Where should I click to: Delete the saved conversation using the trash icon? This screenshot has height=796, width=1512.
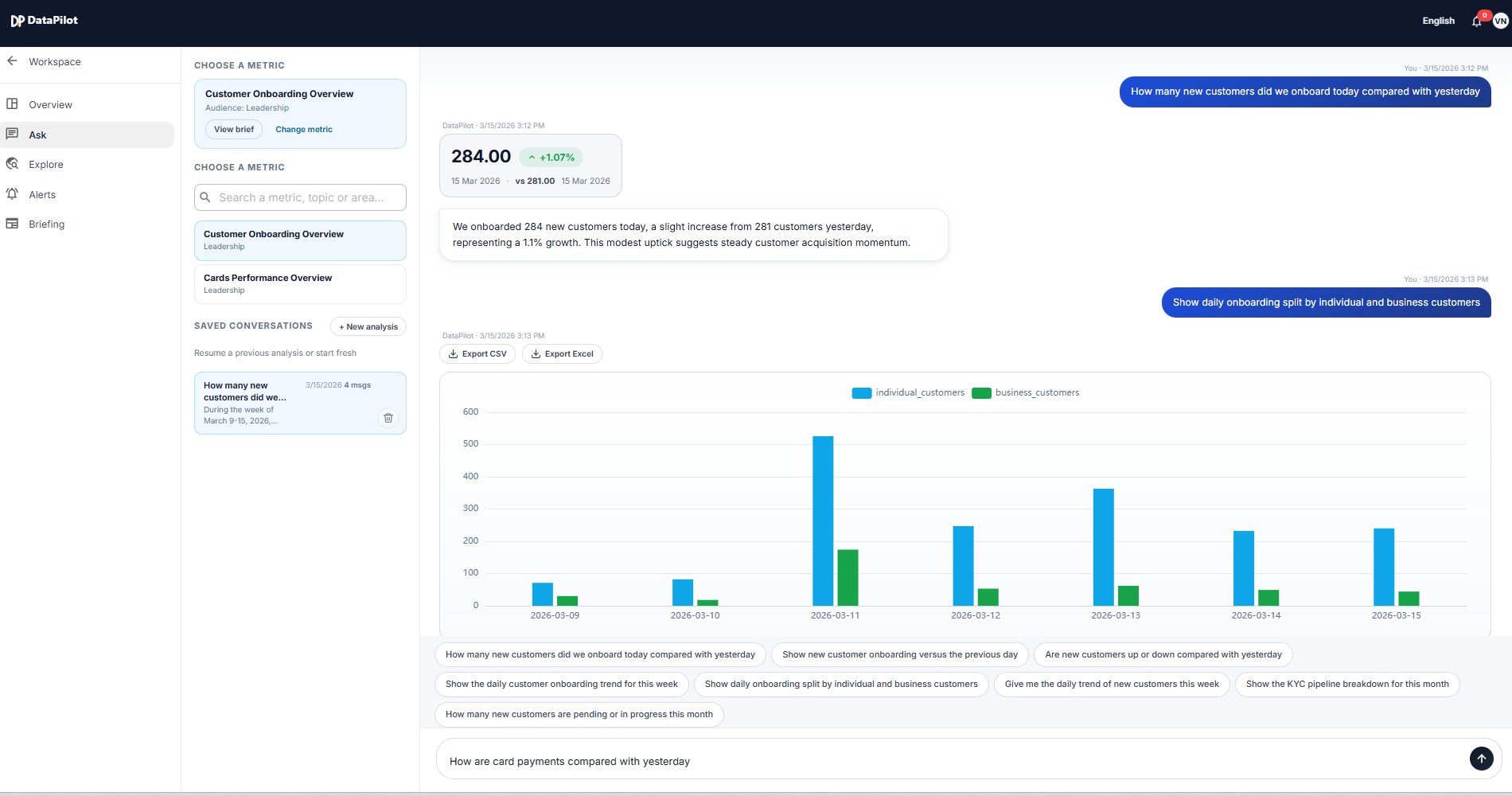[x=388, y=417]
